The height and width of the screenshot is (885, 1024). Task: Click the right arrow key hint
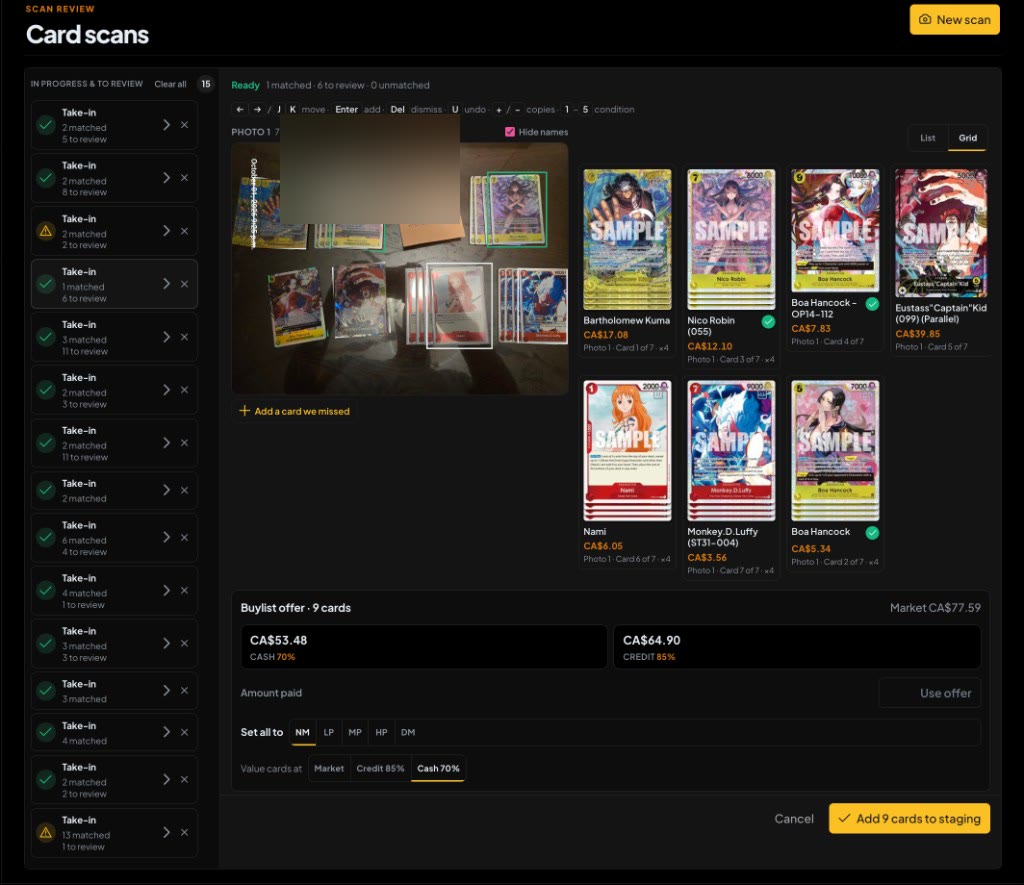tap(257, 110)
